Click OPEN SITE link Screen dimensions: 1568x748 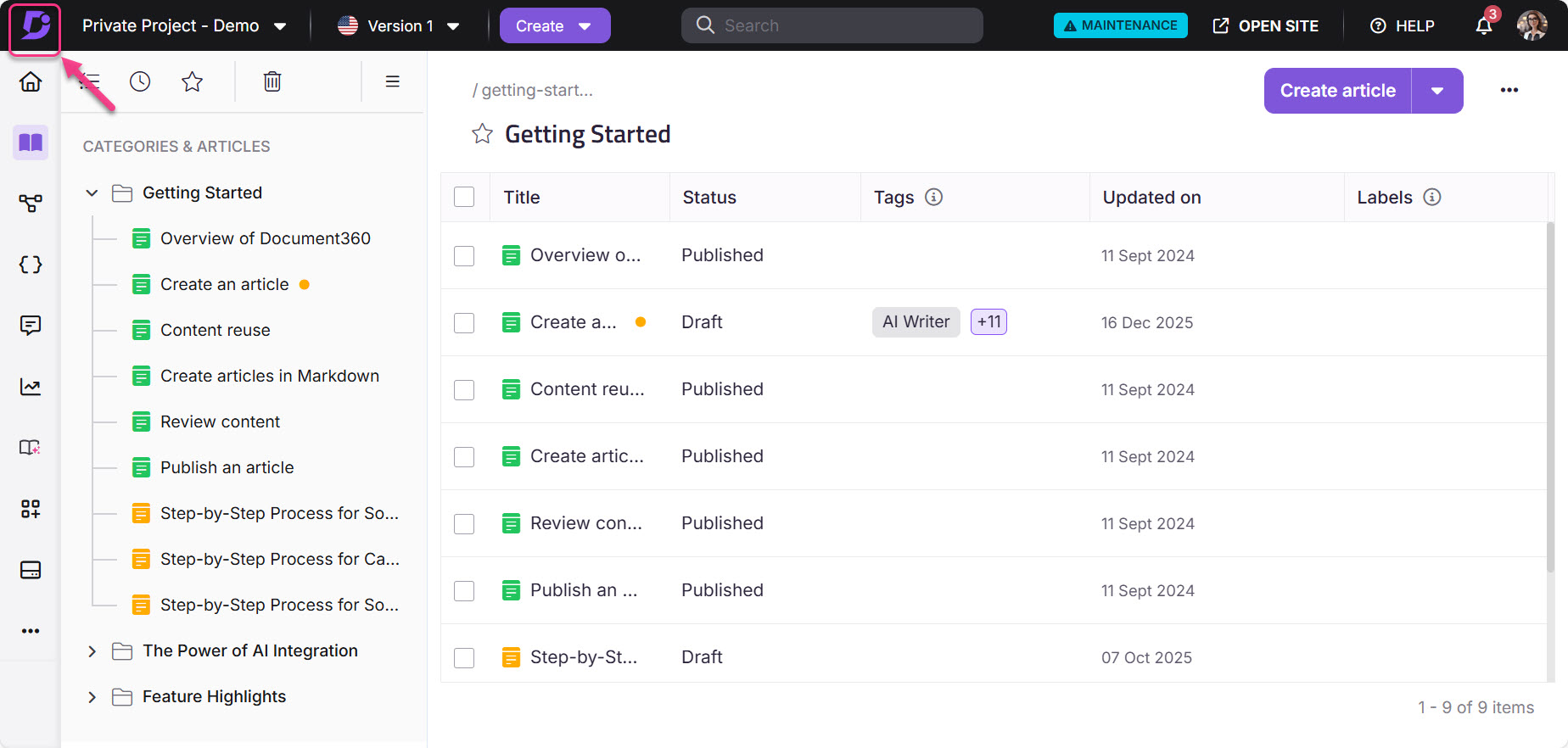pos(1266,26)
